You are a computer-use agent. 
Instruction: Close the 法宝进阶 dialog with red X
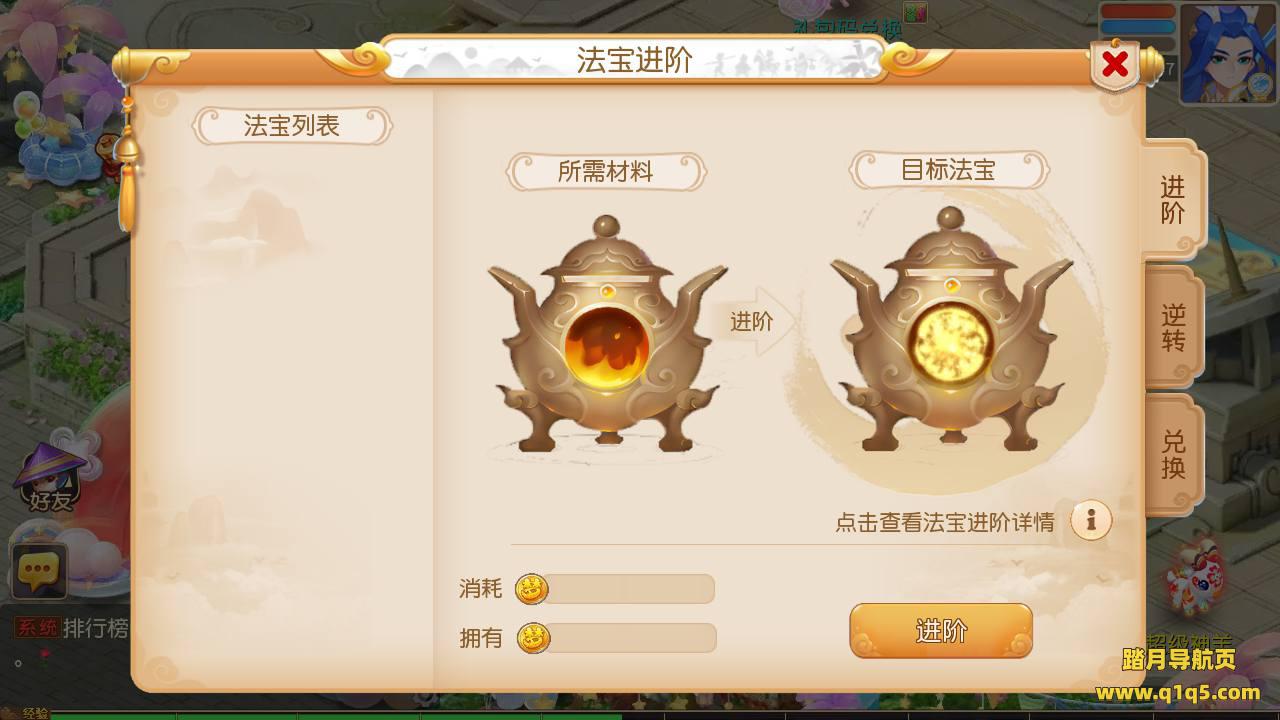(1115, 66)
